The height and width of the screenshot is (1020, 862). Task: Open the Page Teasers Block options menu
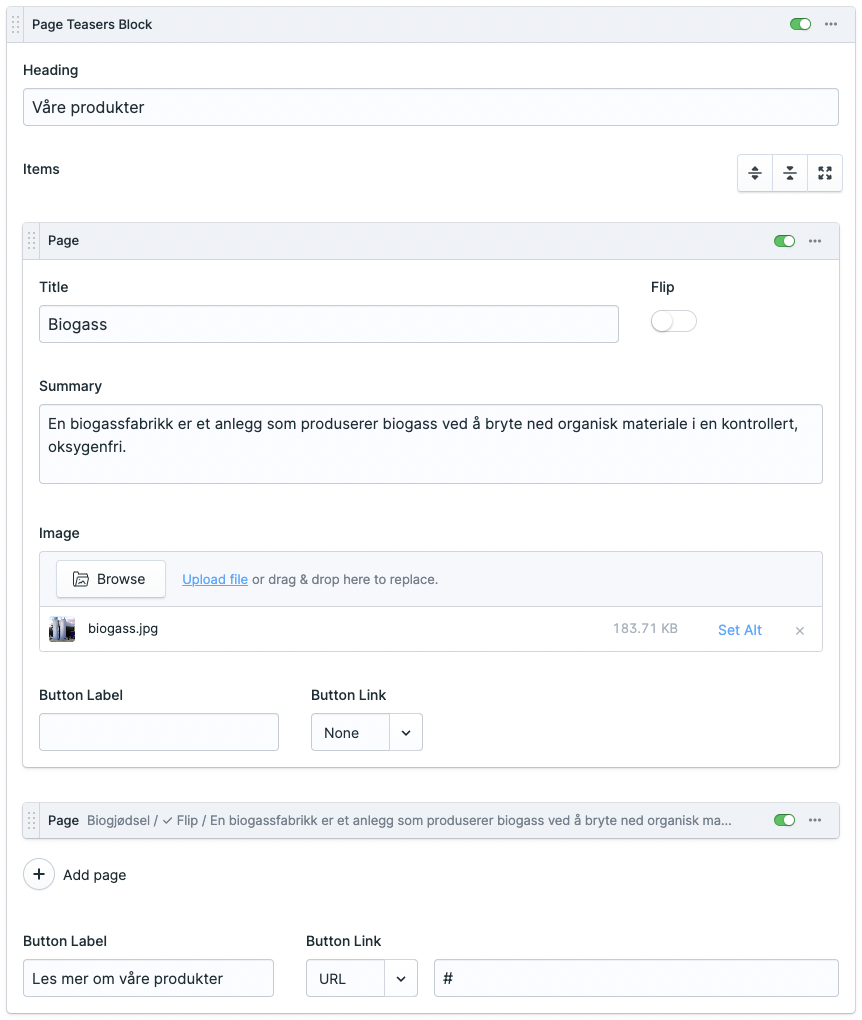(x=831, y=24)
